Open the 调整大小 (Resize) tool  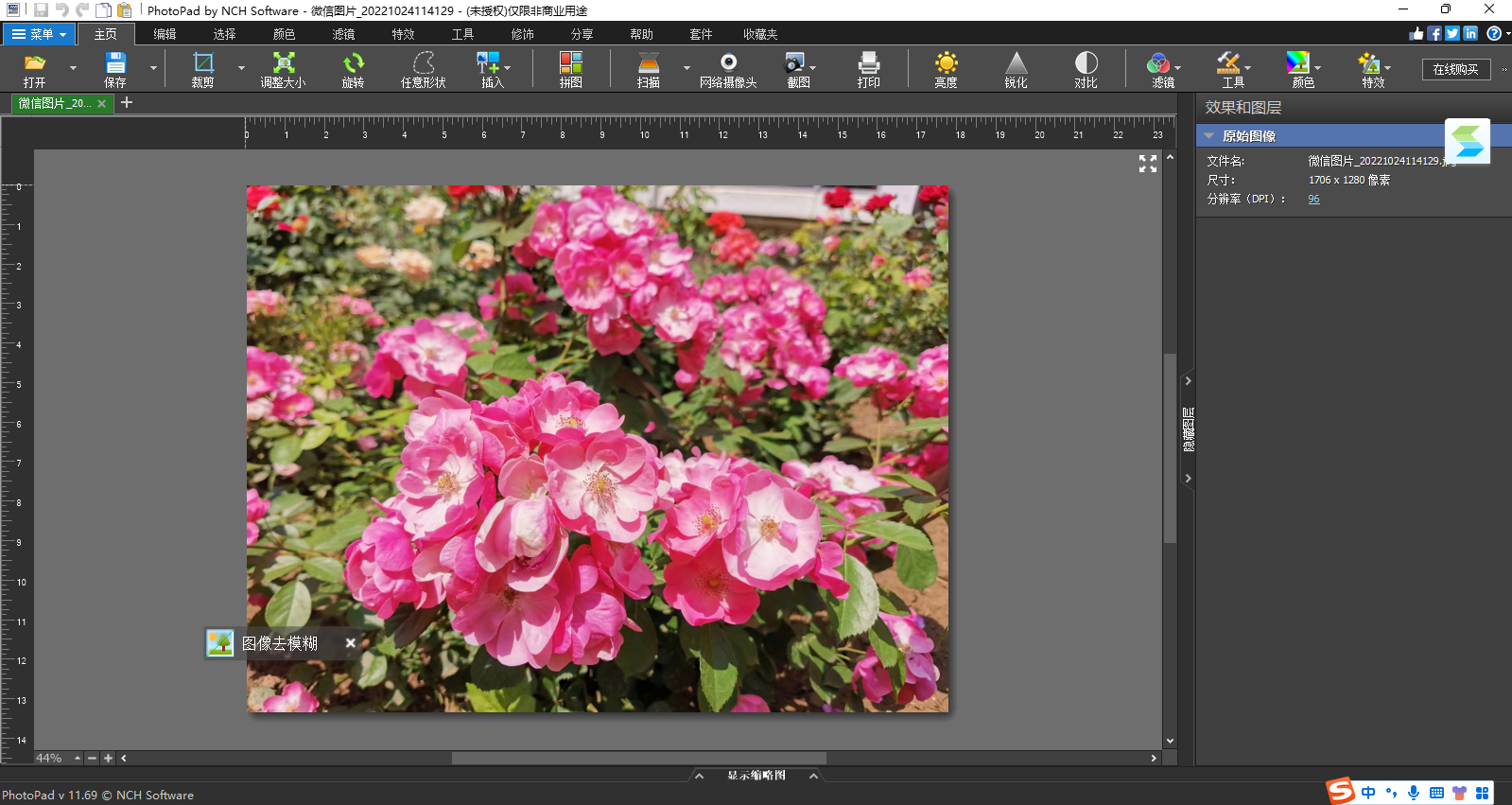pyautogui.click(x=283, y=63)
